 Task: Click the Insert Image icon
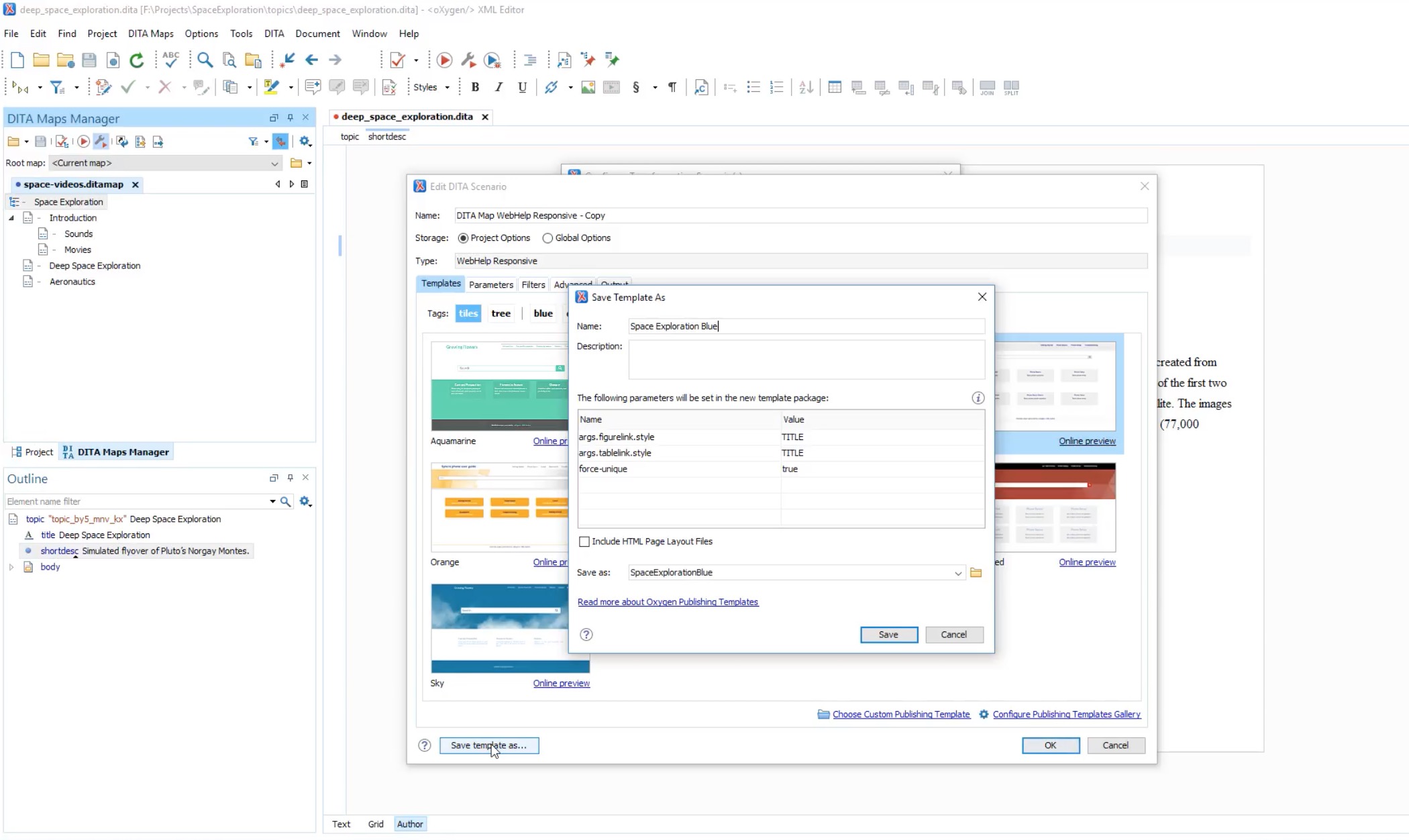coord(588,87)
